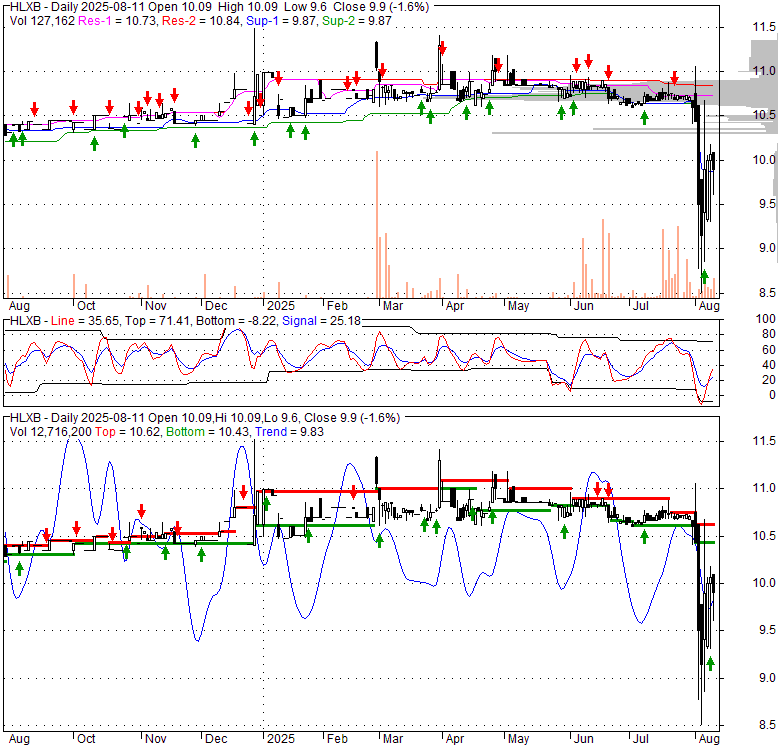Click the tallest volume bar in late February
Screen dimensions: 780x745
tap(376, 223)
